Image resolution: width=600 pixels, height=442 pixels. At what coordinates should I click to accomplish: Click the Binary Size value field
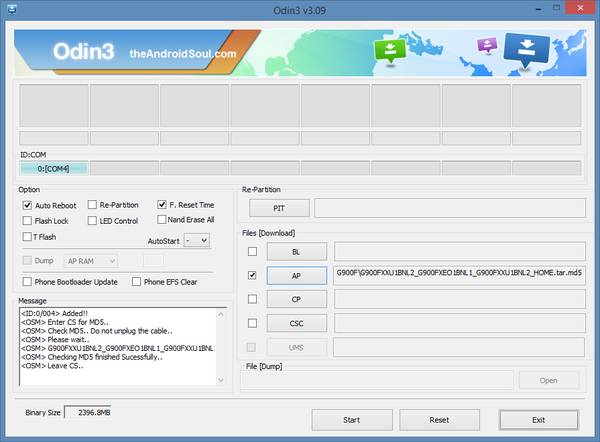88,413
